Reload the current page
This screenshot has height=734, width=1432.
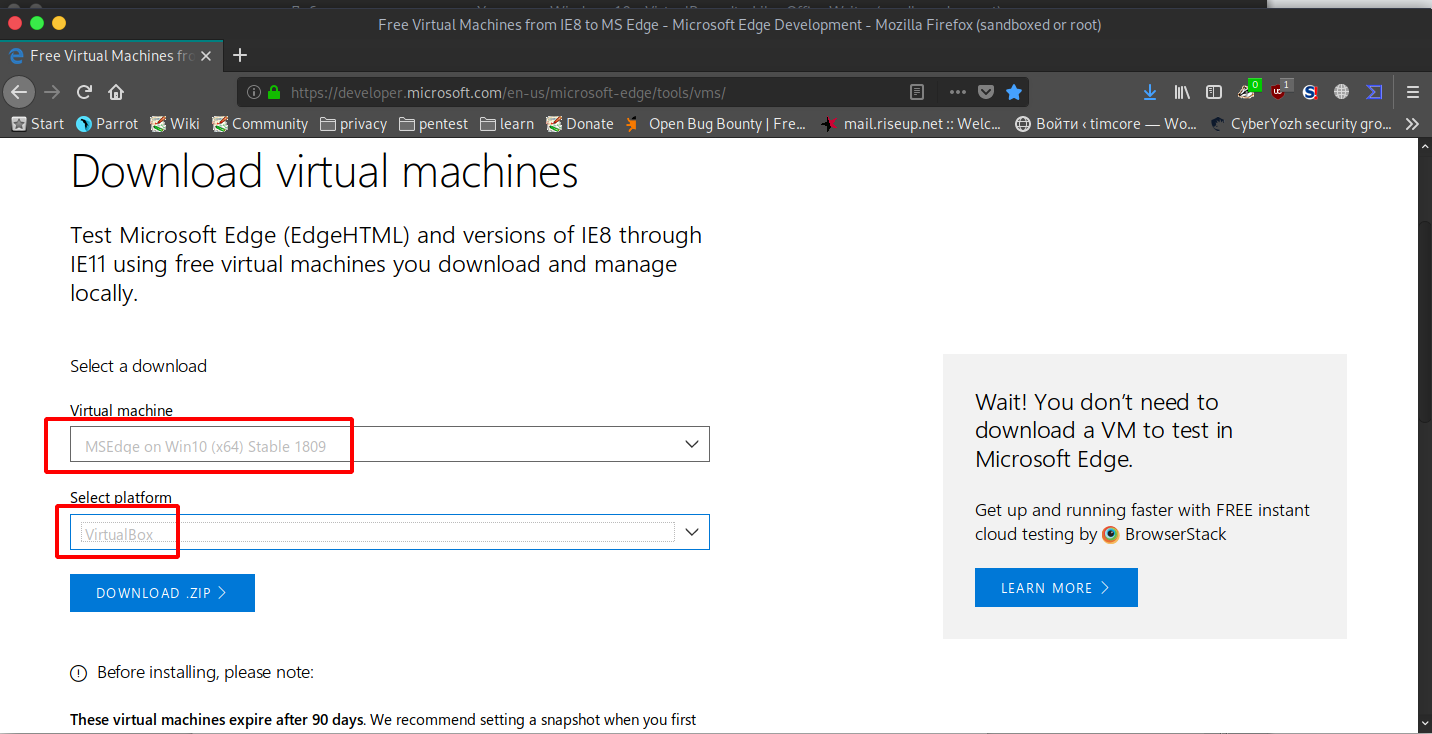click(x=84, y=92)
